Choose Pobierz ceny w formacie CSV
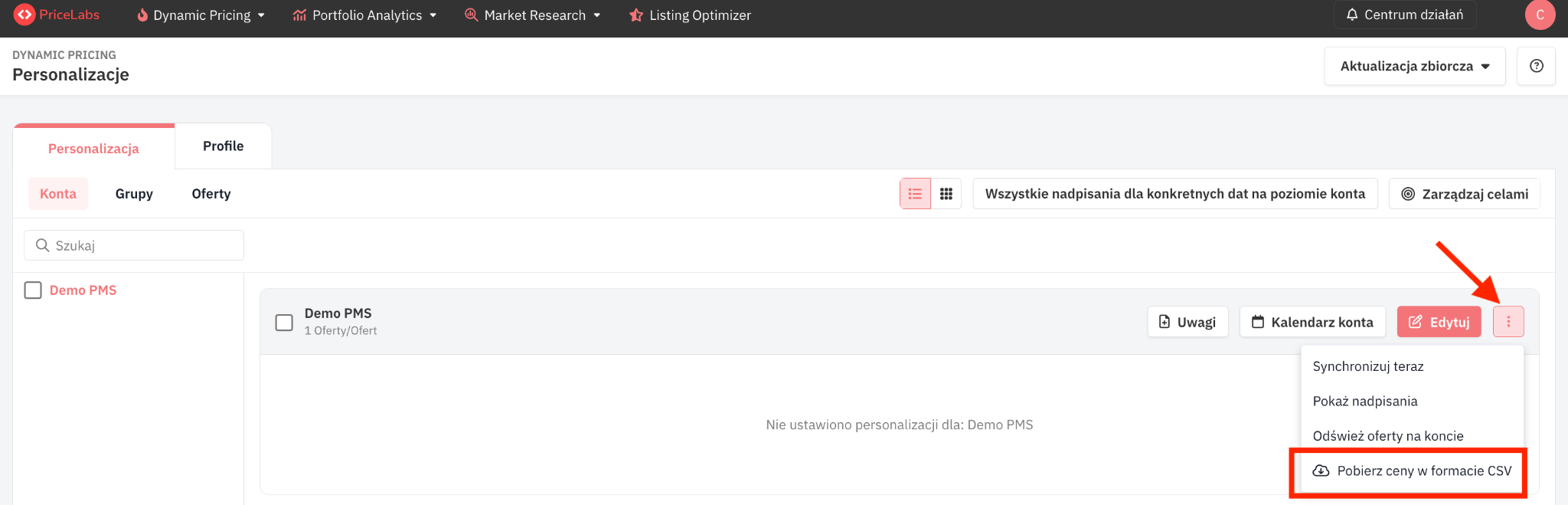The width and height of the screenshot is (1568, 505). (1412, 471)
